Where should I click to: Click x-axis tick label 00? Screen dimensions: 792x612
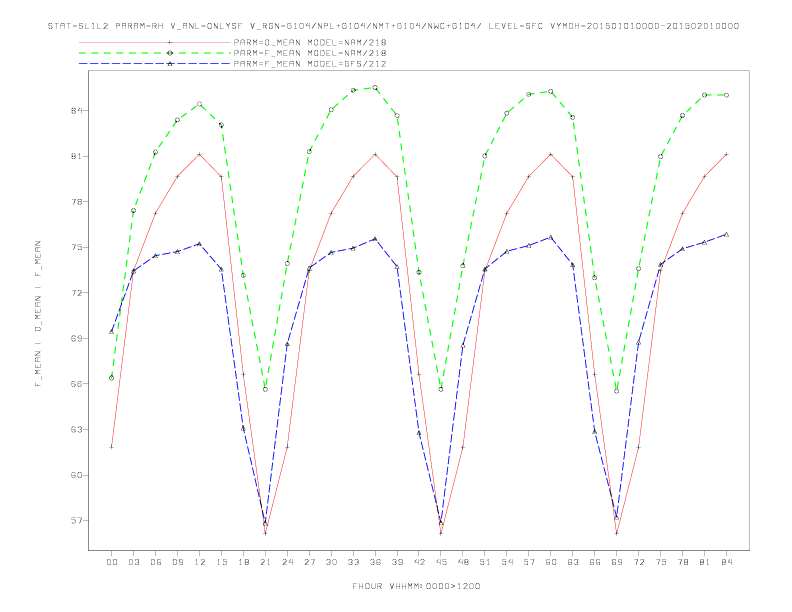[x=112, y=562]
